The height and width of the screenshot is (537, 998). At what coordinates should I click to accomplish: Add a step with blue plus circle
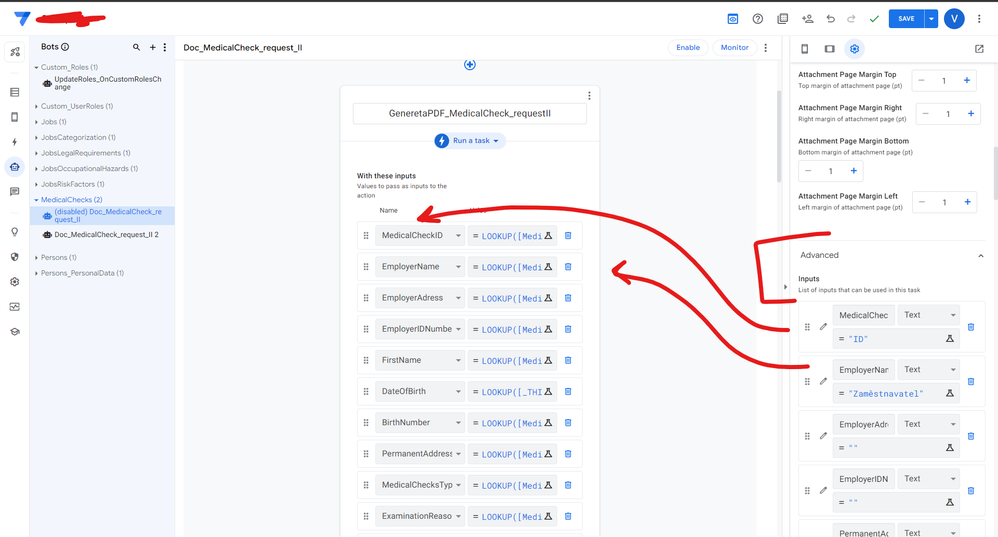pos(470,65)
